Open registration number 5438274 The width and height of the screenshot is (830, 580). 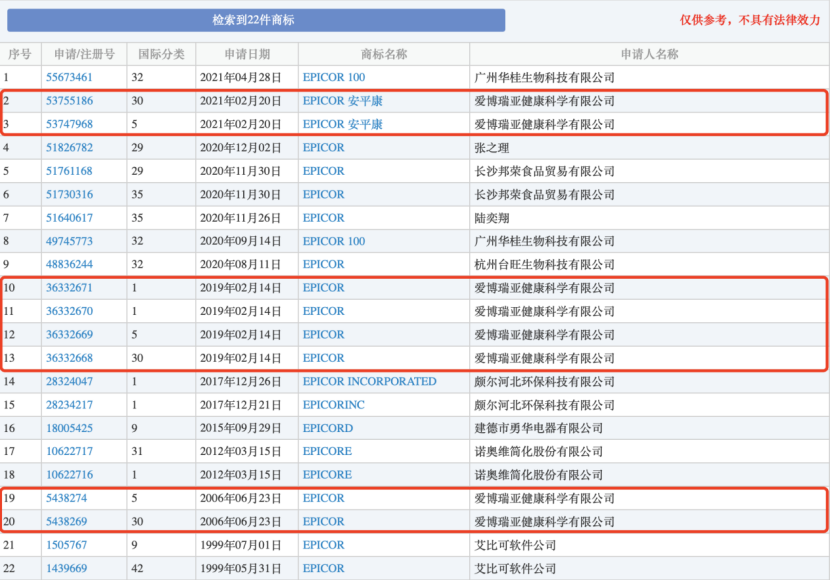[67, 498]
